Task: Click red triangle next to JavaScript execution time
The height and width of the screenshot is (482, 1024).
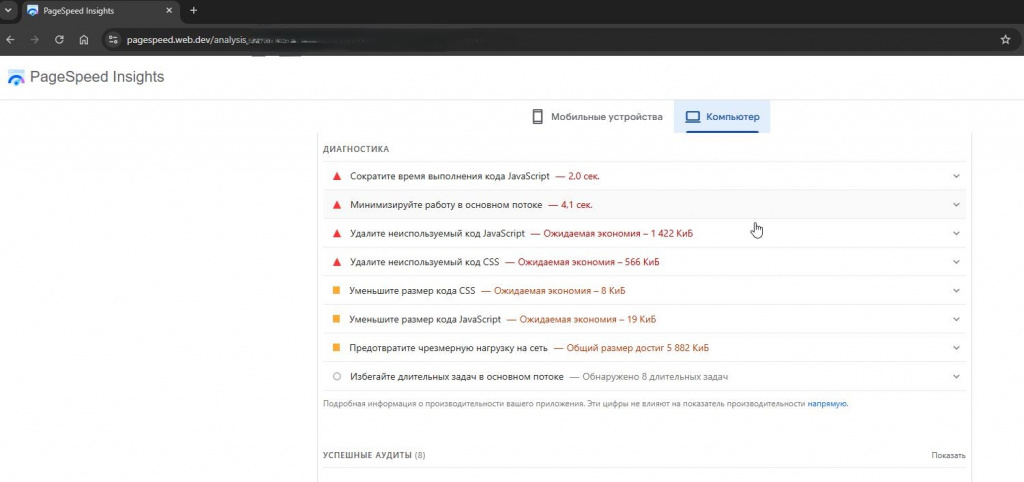Action: tap(337, 176)
